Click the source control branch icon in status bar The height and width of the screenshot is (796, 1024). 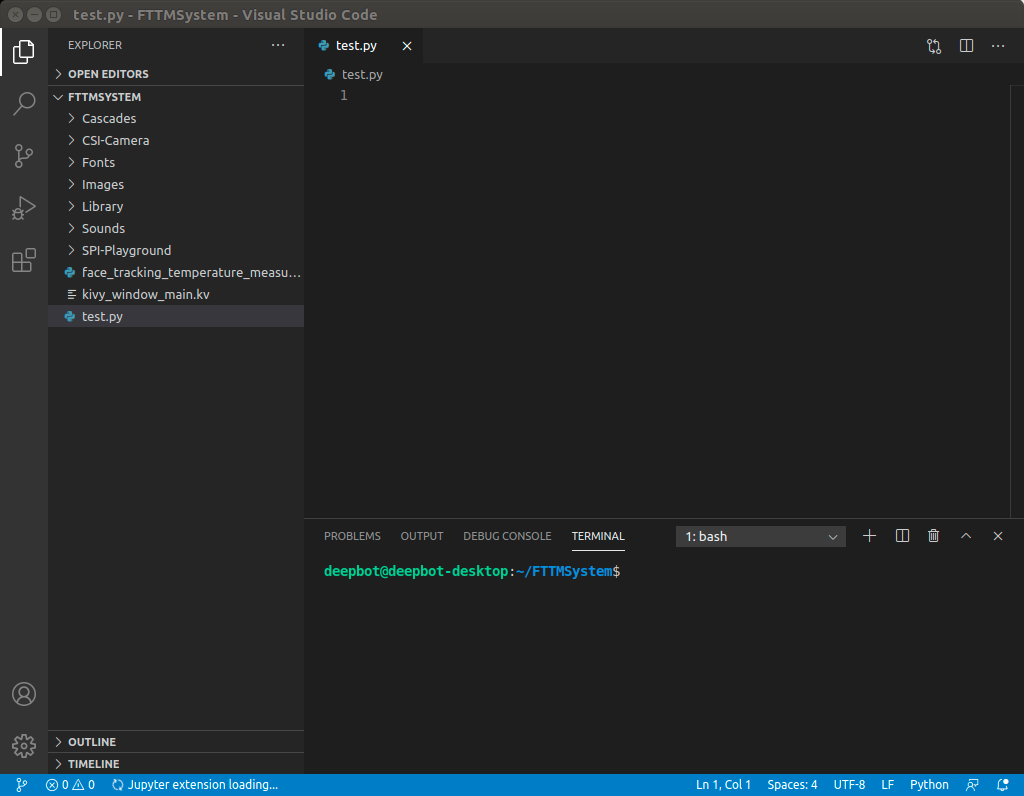point(21,785)
